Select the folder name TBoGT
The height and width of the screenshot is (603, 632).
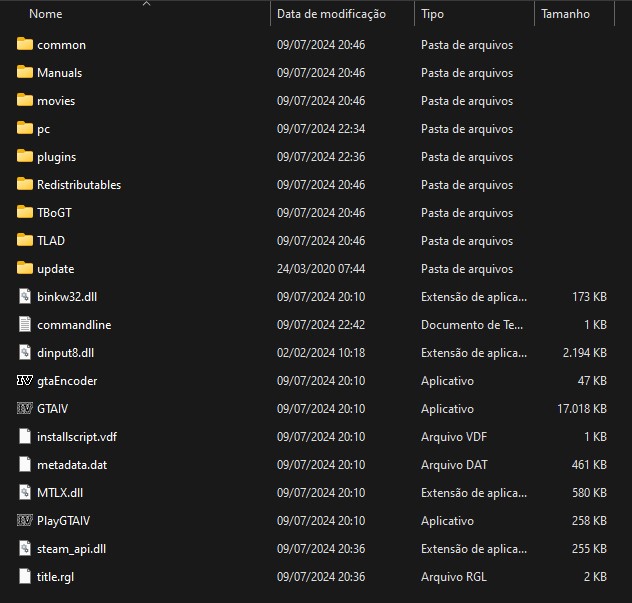pos(54,212)
